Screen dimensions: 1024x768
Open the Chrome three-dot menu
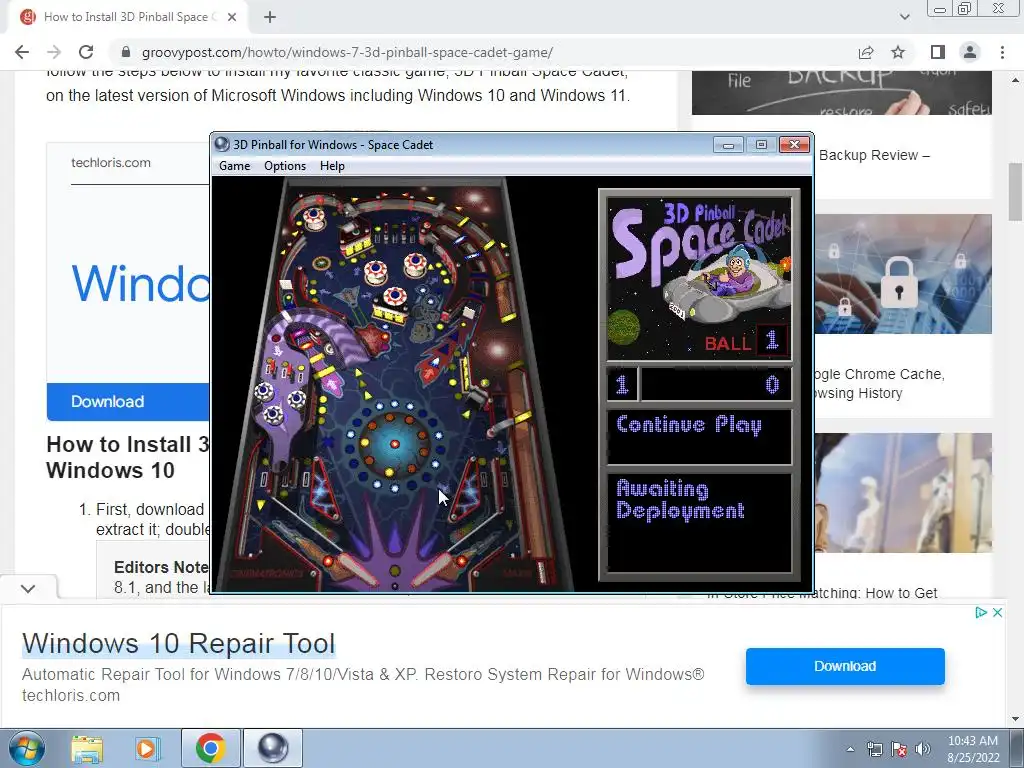click(1002, 52)
